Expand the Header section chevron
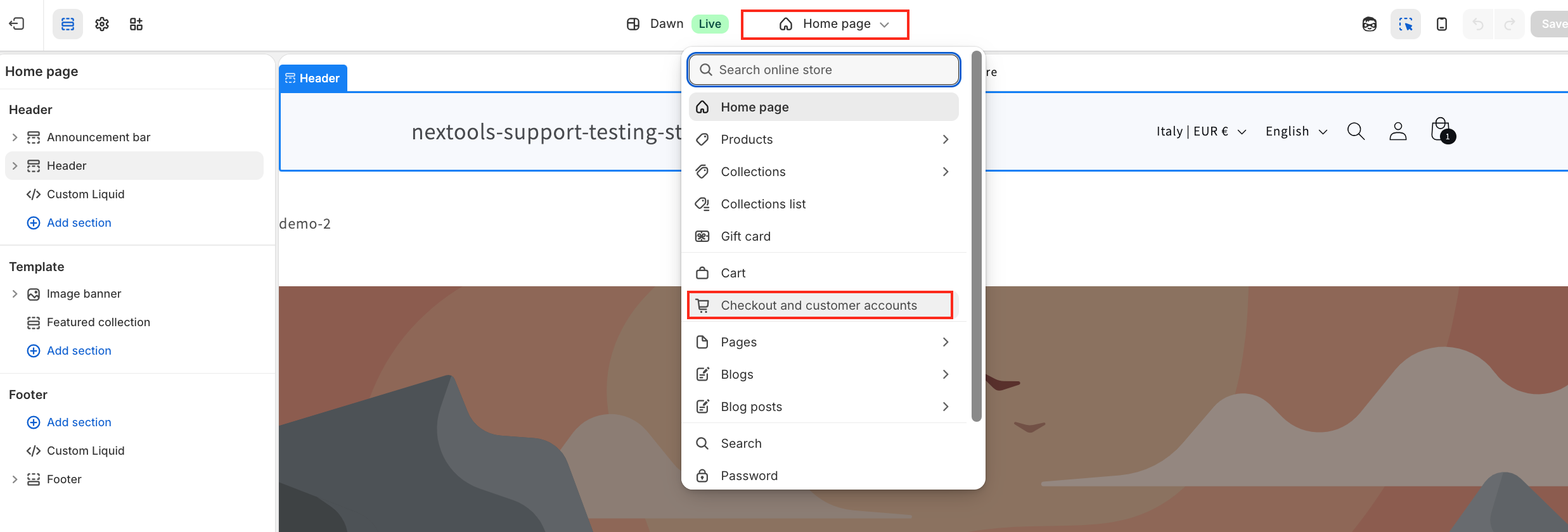The image size is (1568, 532). pyautogui.click(x=15, y=166)
